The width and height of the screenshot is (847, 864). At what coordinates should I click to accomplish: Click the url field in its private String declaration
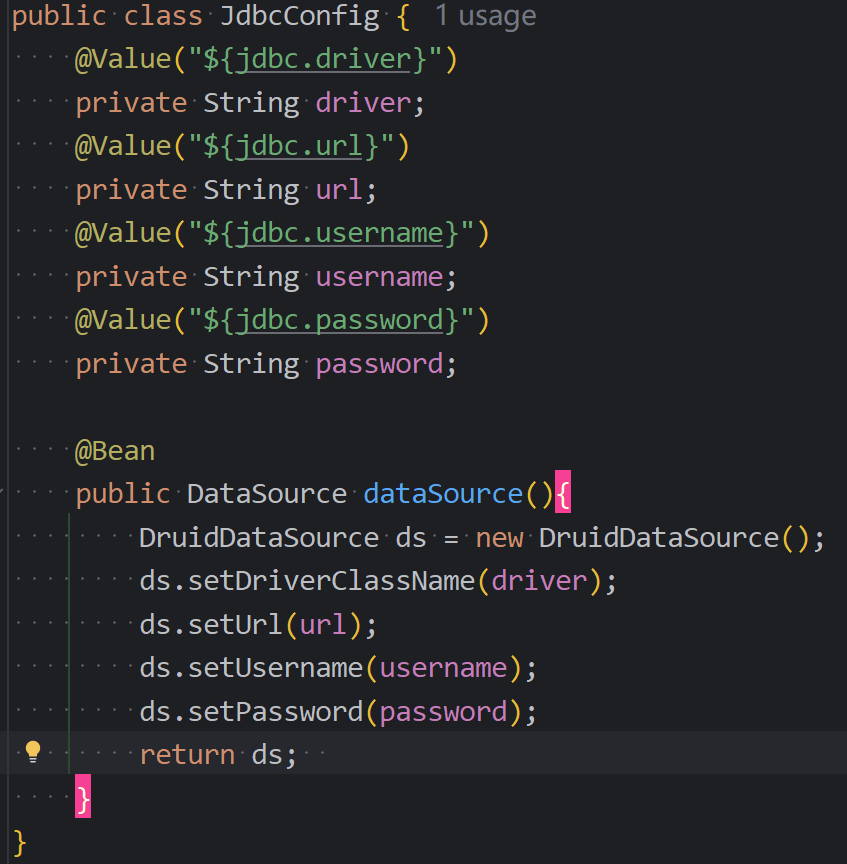point(339,190)
